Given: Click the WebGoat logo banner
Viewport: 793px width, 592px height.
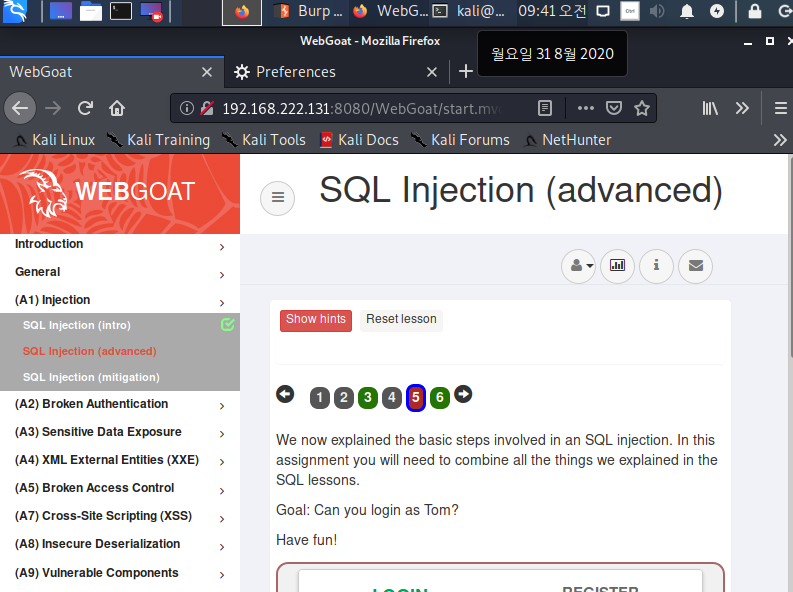Looking at the screenshot, I should click(120, 193).
